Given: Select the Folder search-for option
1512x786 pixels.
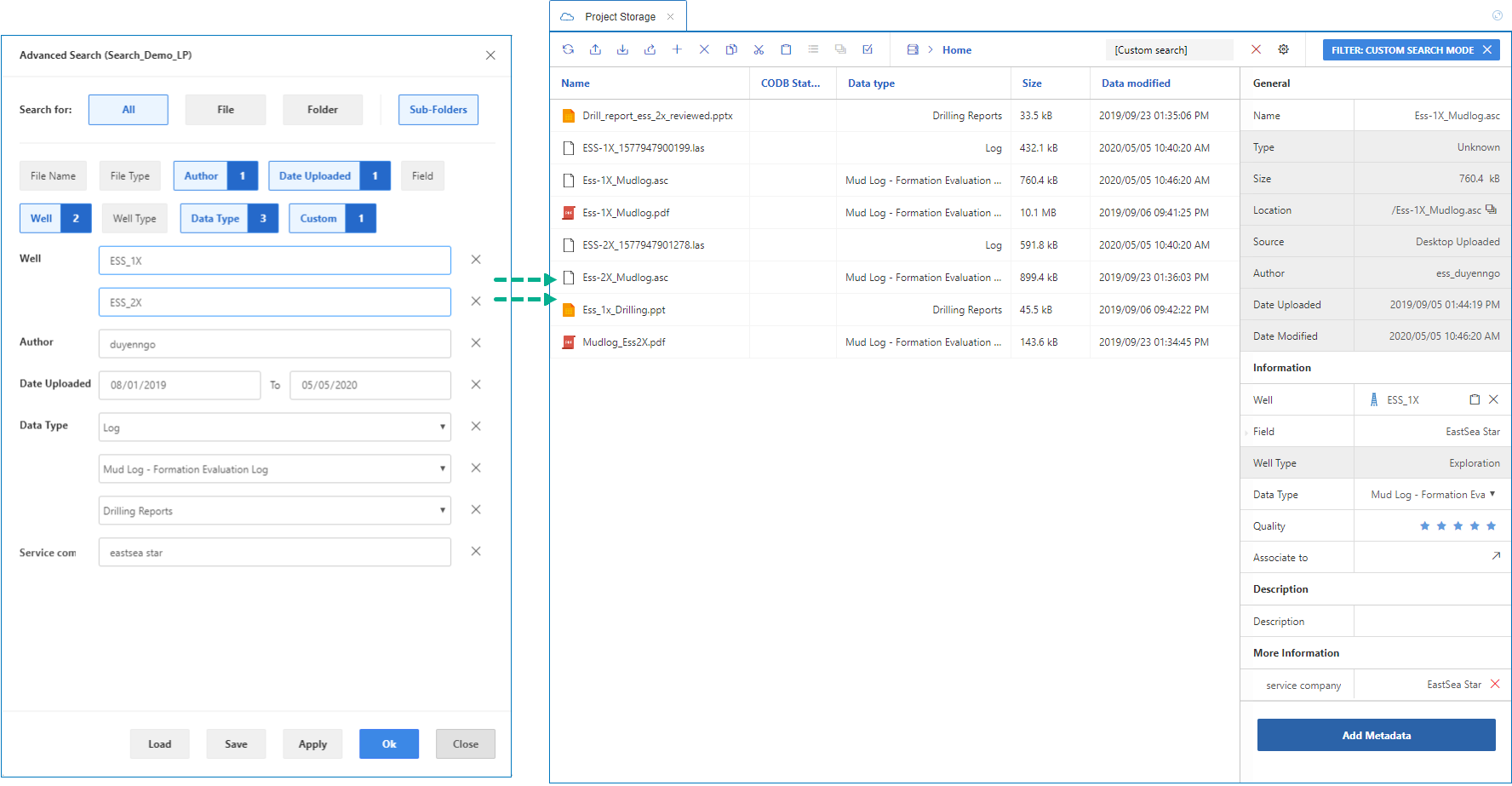Looking at the screenshot, I should 323,110.
